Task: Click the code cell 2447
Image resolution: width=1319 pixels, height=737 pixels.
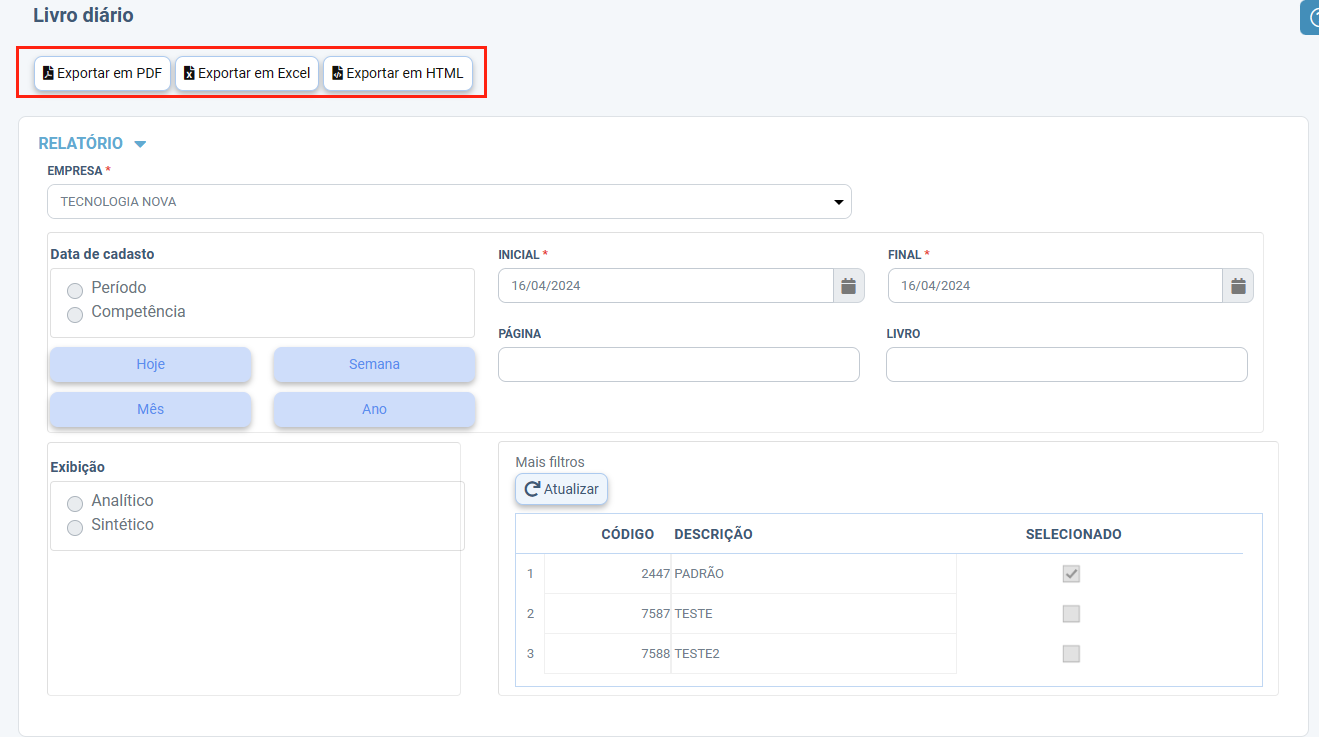Action: coord(607,574)
